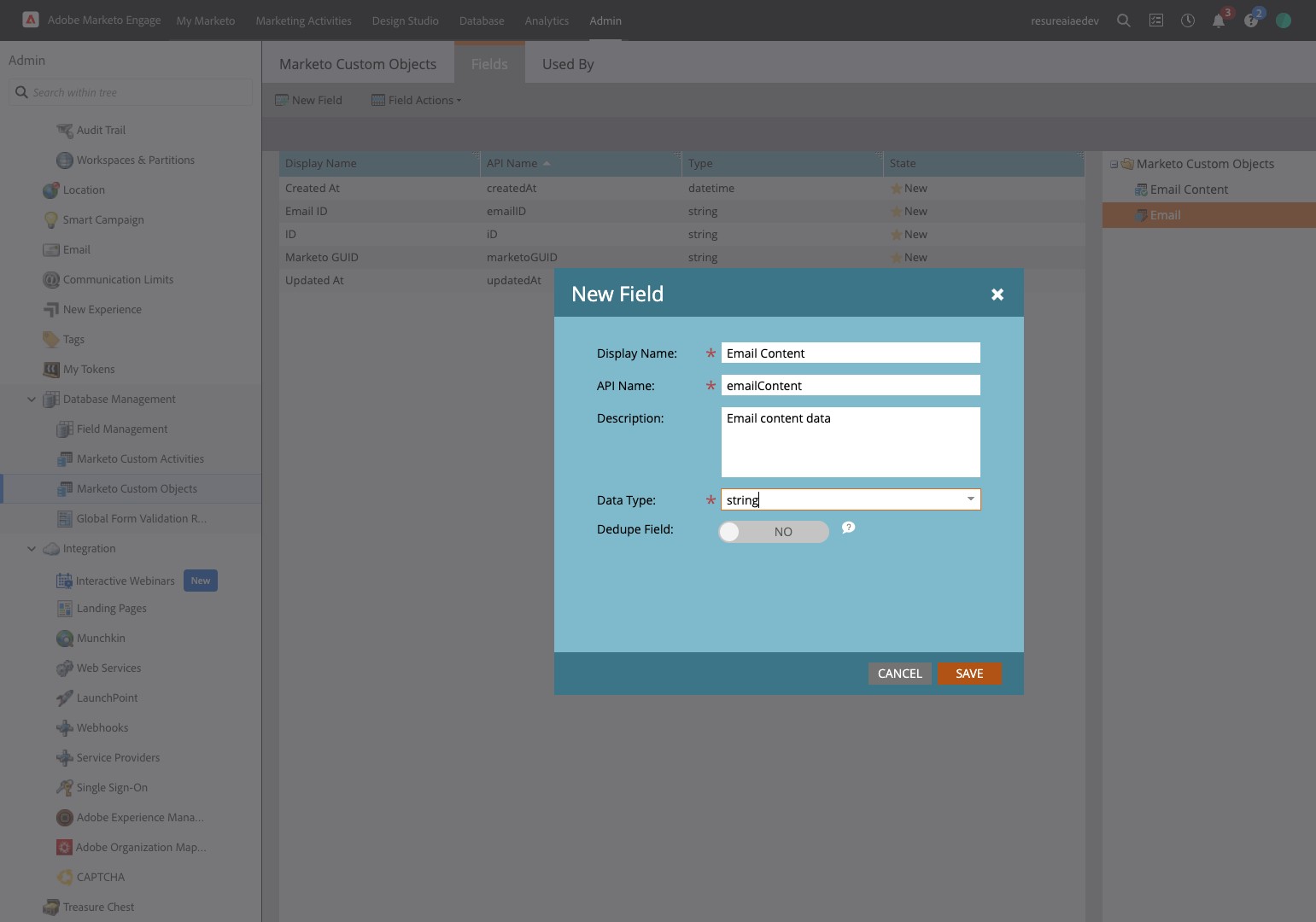Open the Design Studio menu
Viewport: 1316px width, 922px height.
(x=405, y=20)
